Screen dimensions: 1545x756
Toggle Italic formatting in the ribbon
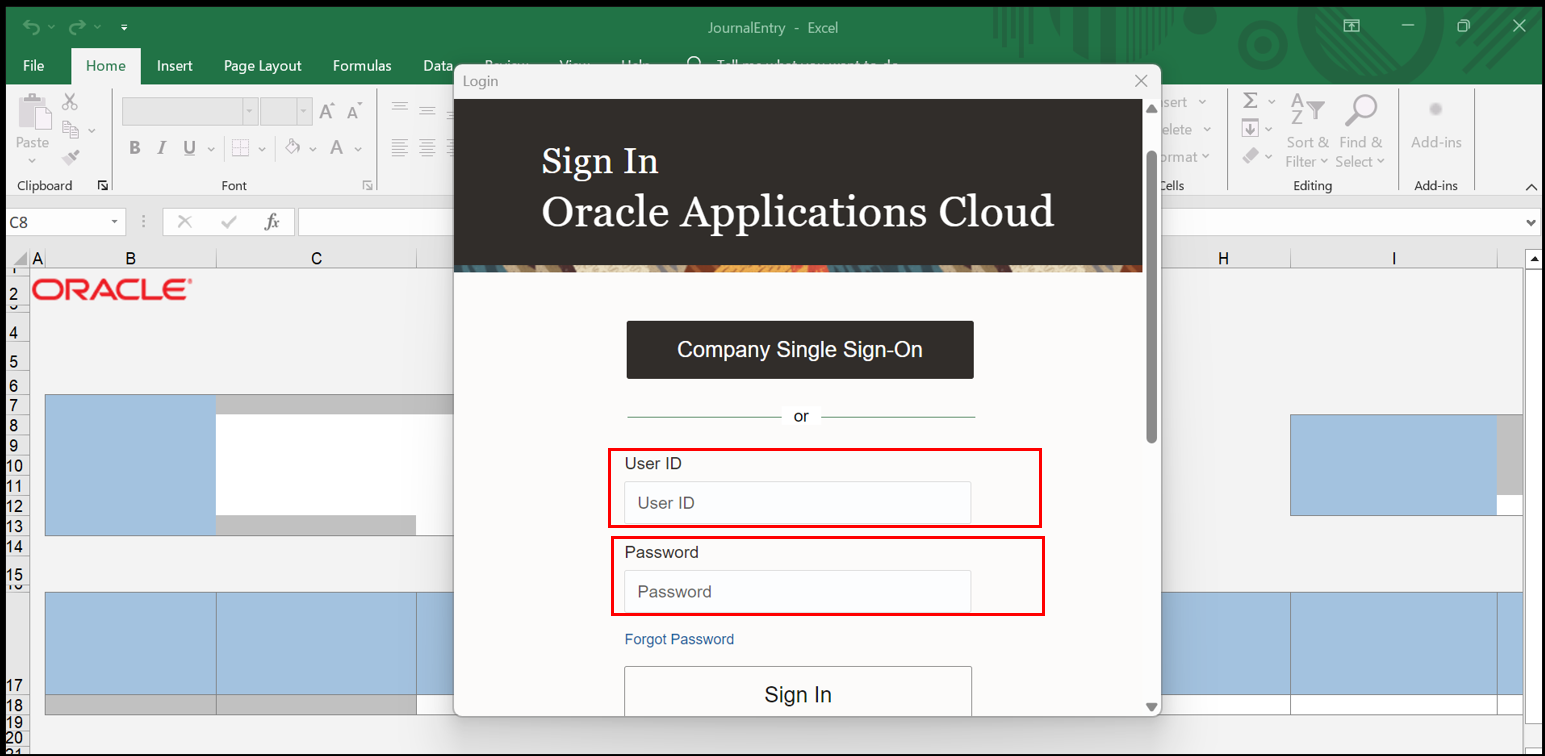coord(162,148)
